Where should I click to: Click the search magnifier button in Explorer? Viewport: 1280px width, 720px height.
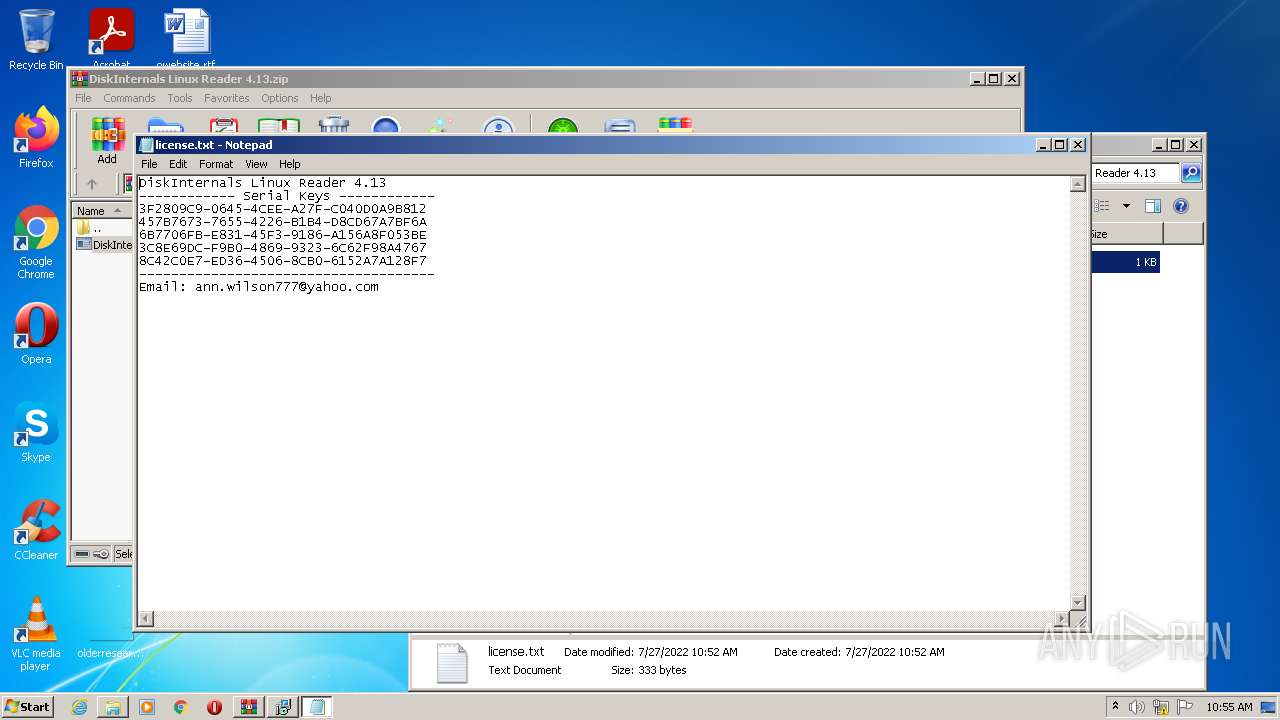(1191, 173)
